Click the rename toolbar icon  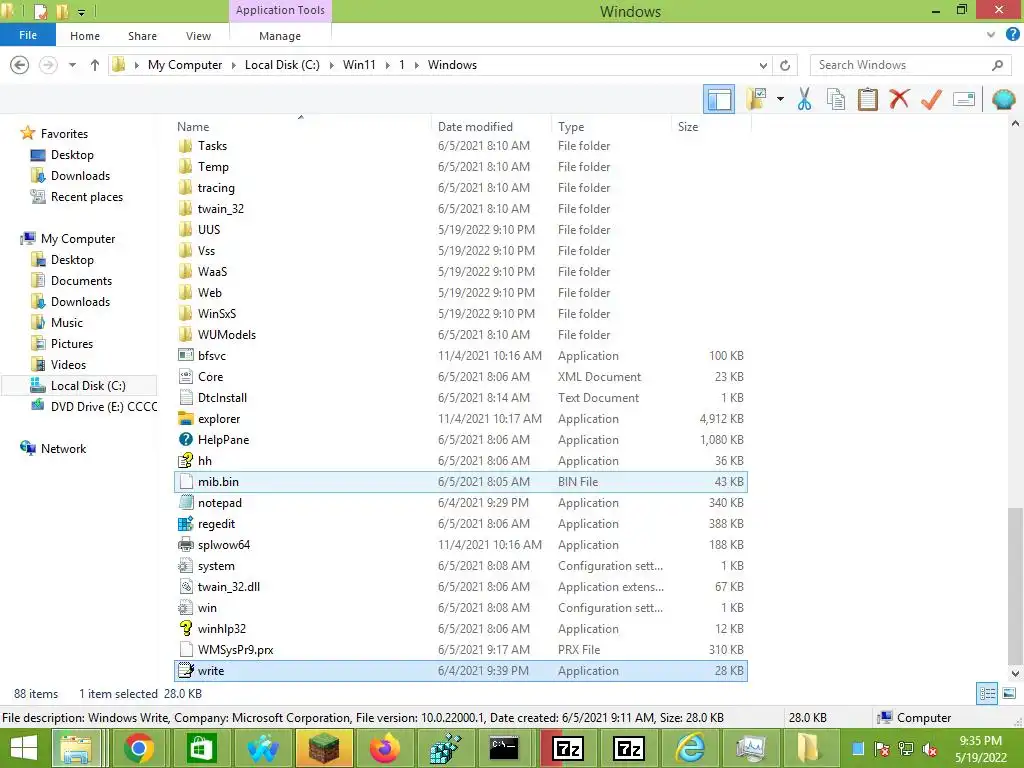pos(964,99)
